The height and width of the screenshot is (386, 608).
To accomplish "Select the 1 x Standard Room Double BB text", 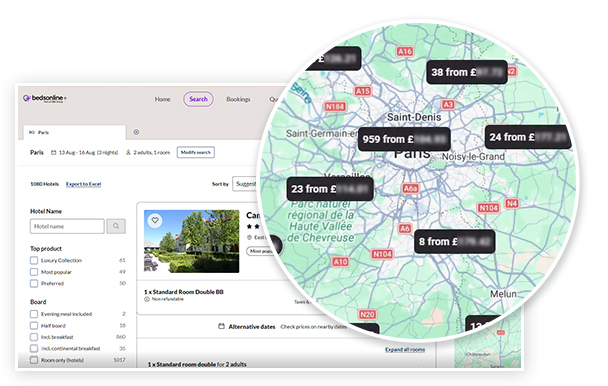I will click(184, 292).
